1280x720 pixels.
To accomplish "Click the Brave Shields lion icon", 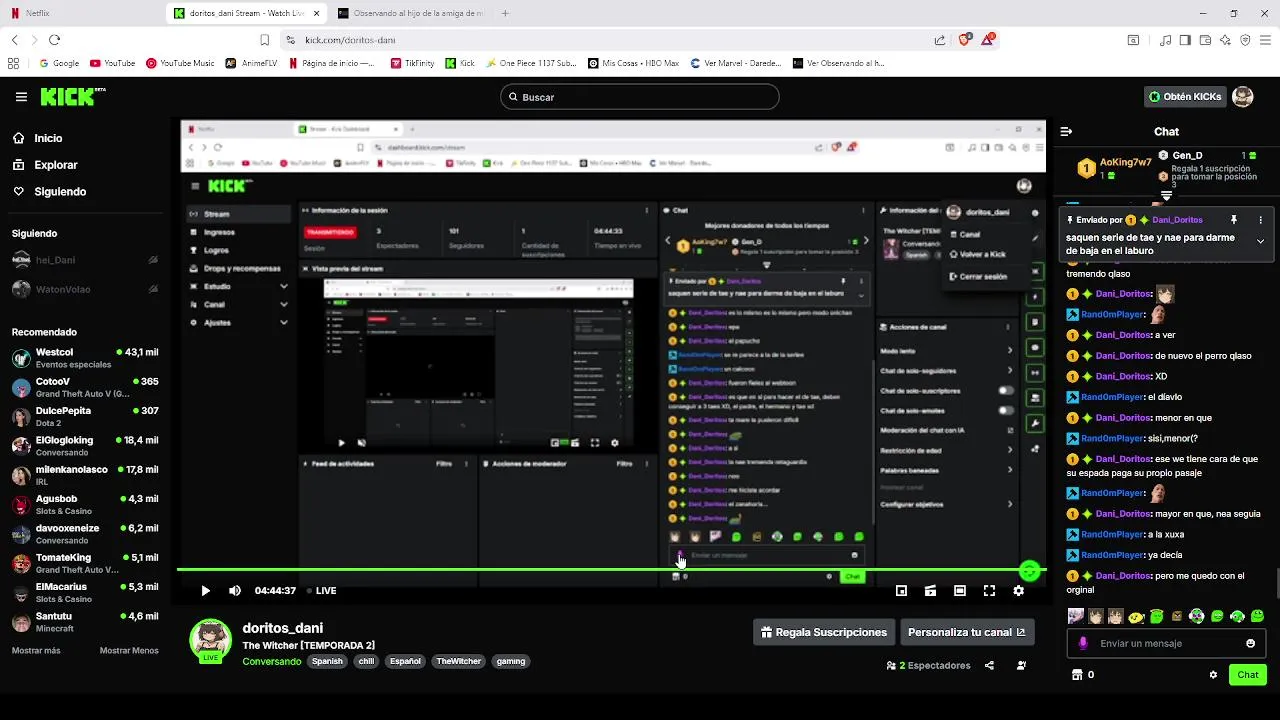I will click(964, 40).
